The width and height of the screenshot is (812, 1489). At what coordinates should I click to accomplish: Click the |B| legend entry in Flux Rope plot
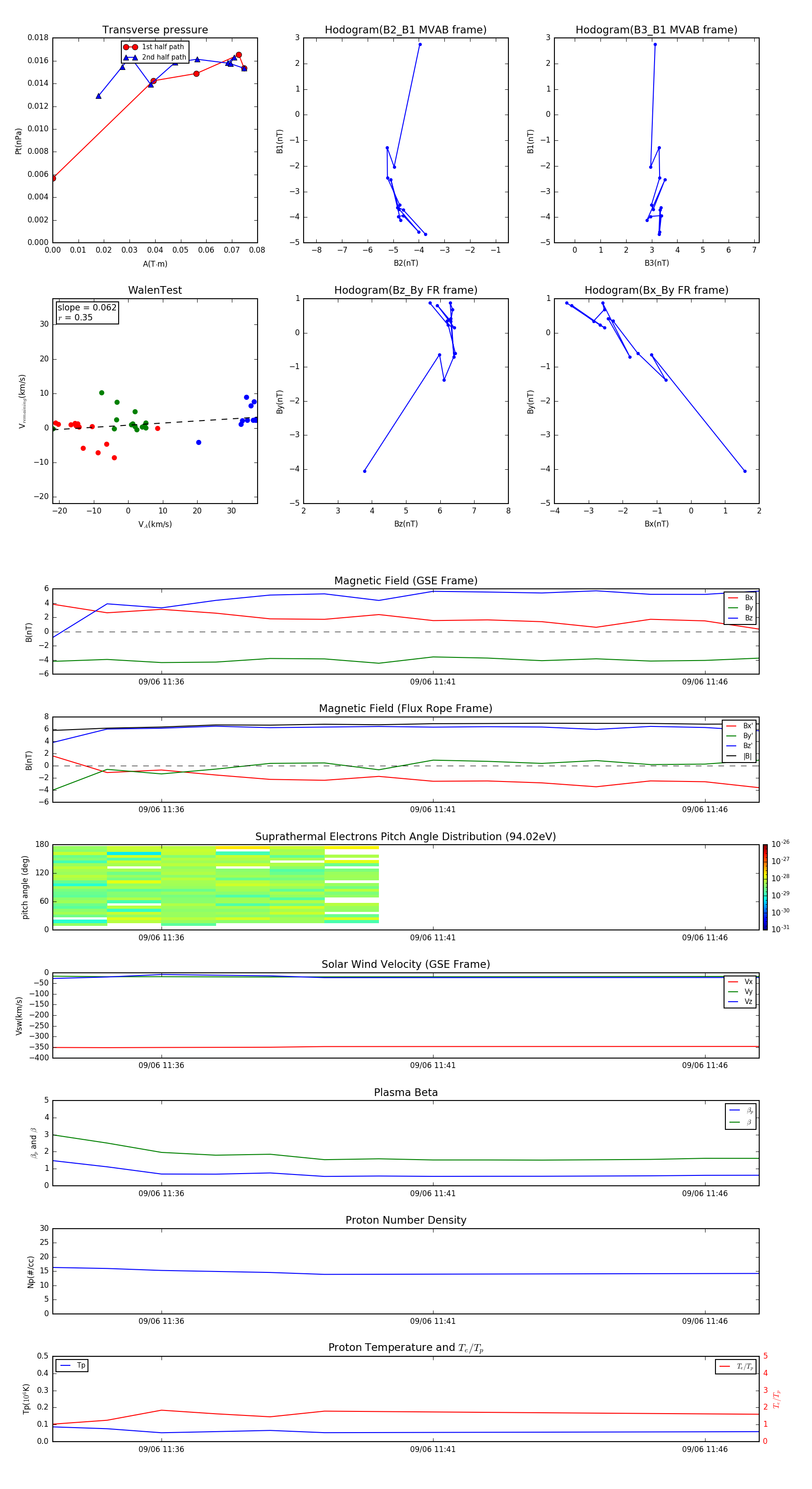pyautogui.click(x=739, y=756)
